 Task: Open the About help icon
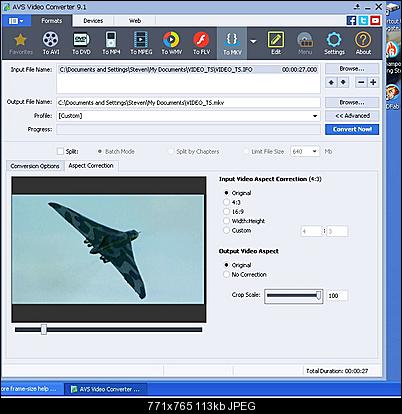[363, 43]
